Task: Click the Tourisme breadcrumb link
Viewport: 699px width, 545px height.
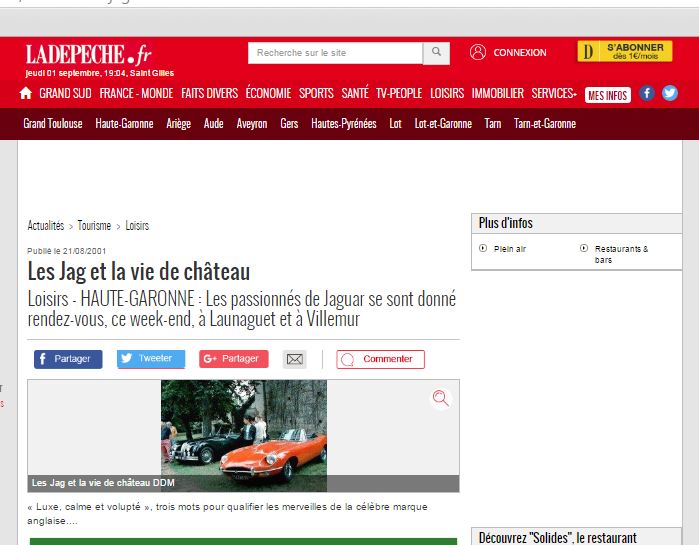Action: click(x=94, y=225)
